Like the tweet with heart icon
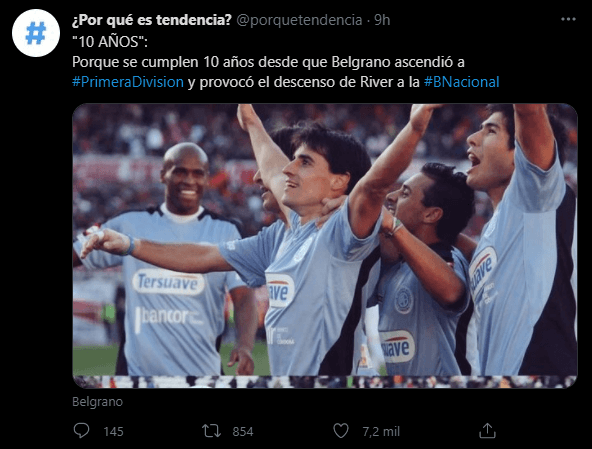The image size is (592, 449). 341,431
